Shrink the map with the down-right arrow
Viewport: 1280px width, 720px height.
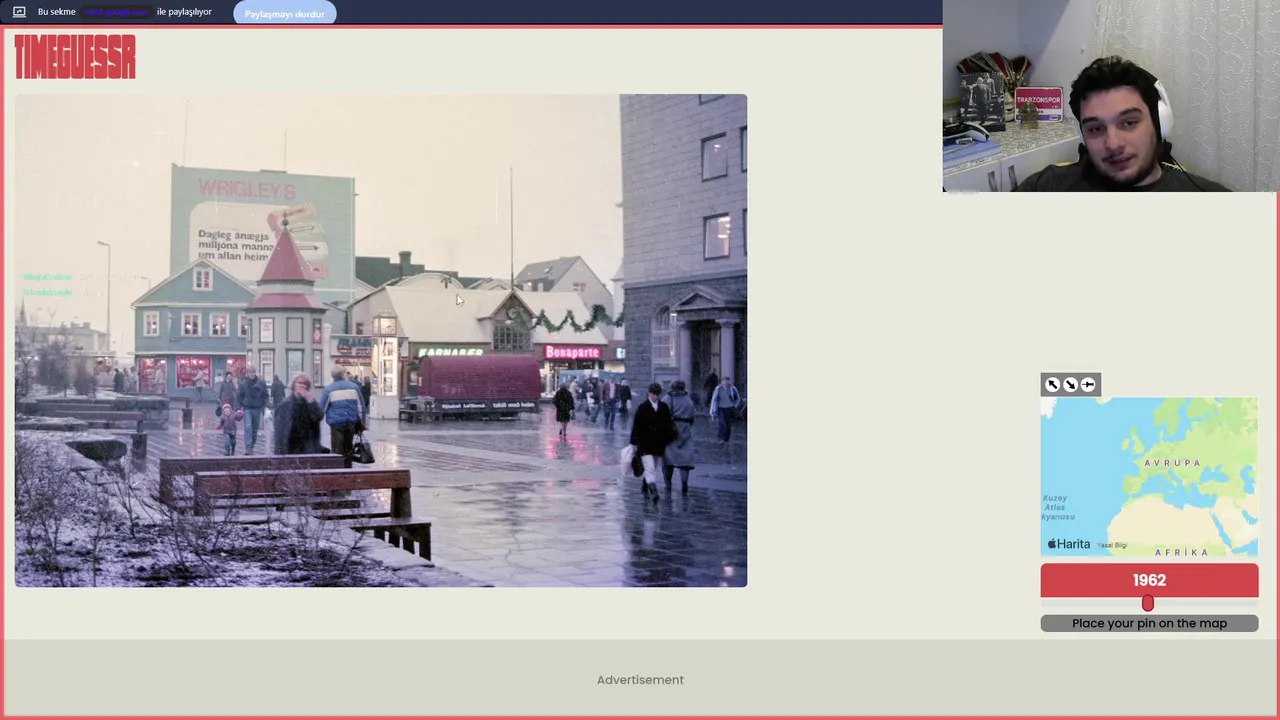[1070, 384]
